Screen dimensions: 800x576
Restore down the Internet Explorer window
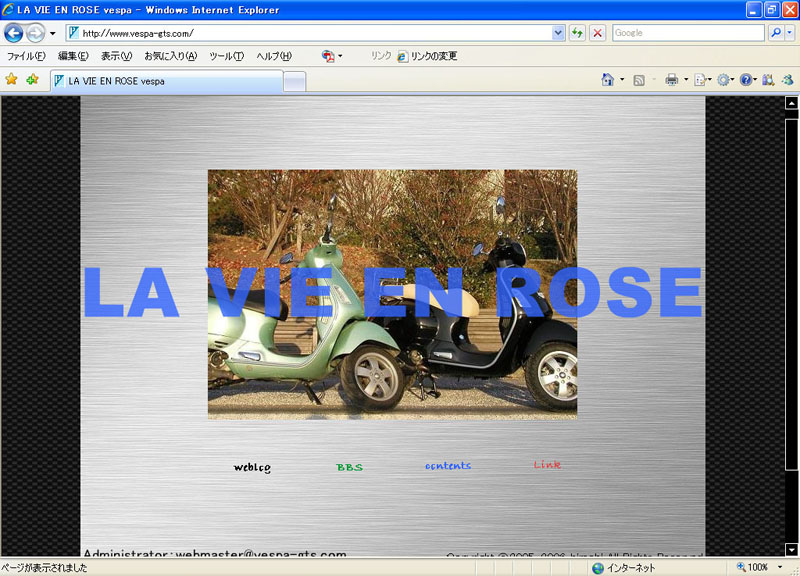[x=772, y=9]
